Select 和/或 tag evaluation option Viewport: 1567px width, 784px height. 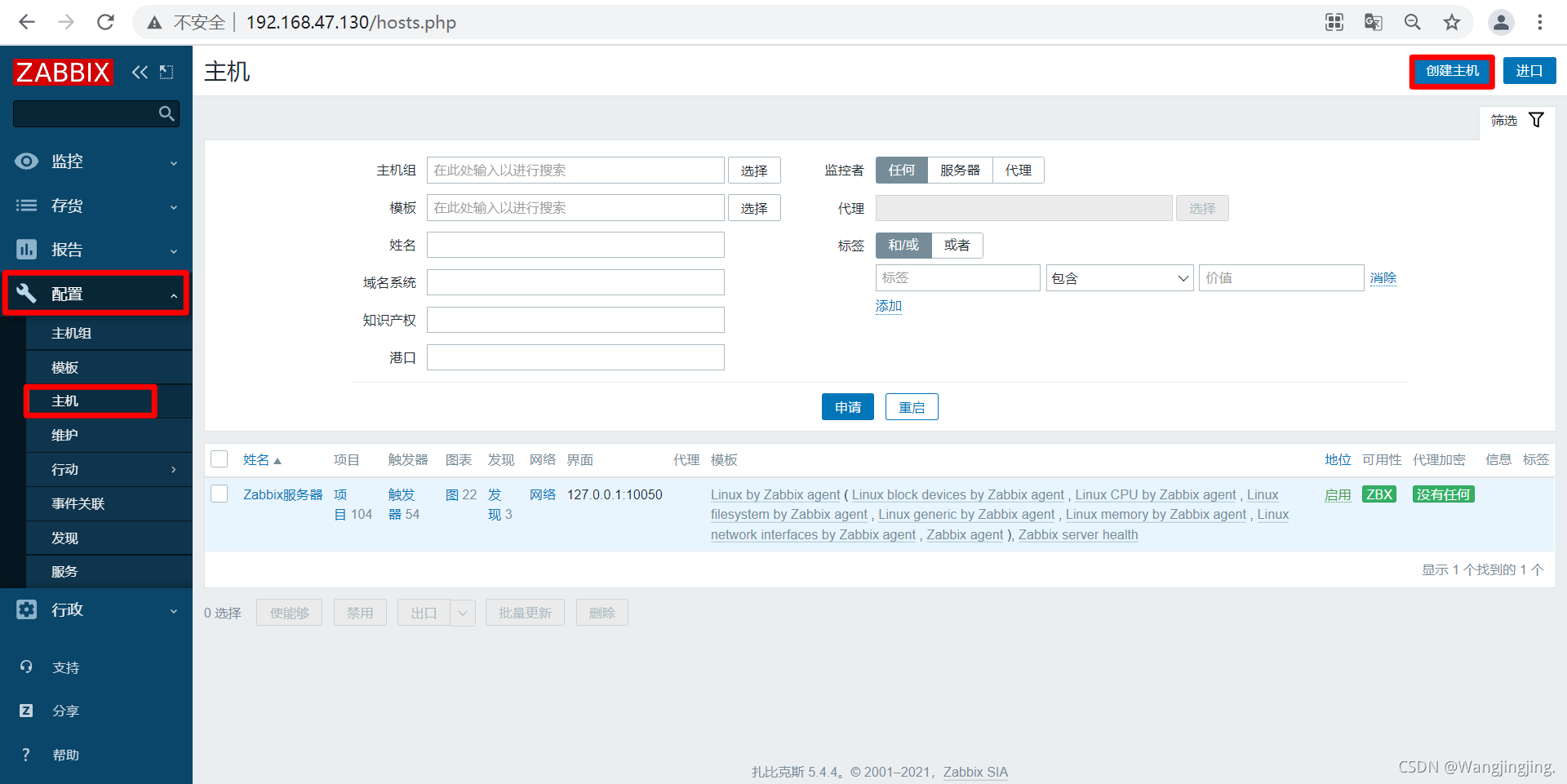[x=903, y=245]
